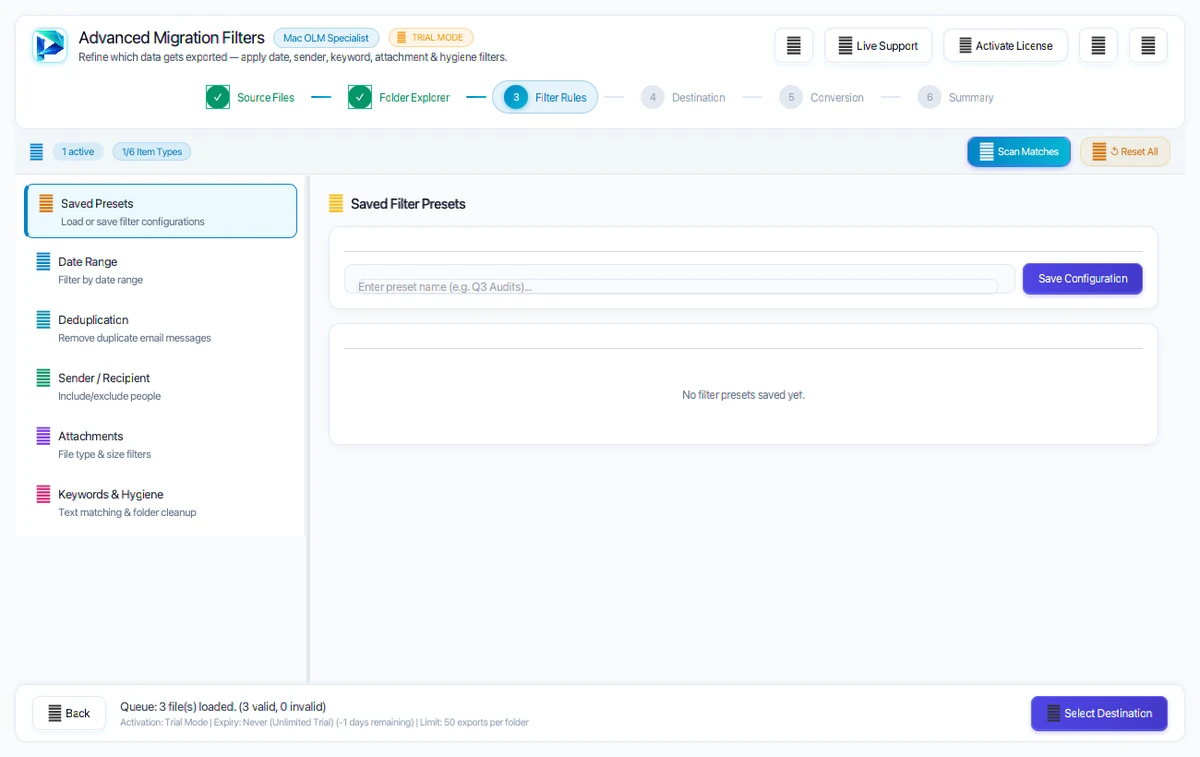Open Live Support

[878, 46]
